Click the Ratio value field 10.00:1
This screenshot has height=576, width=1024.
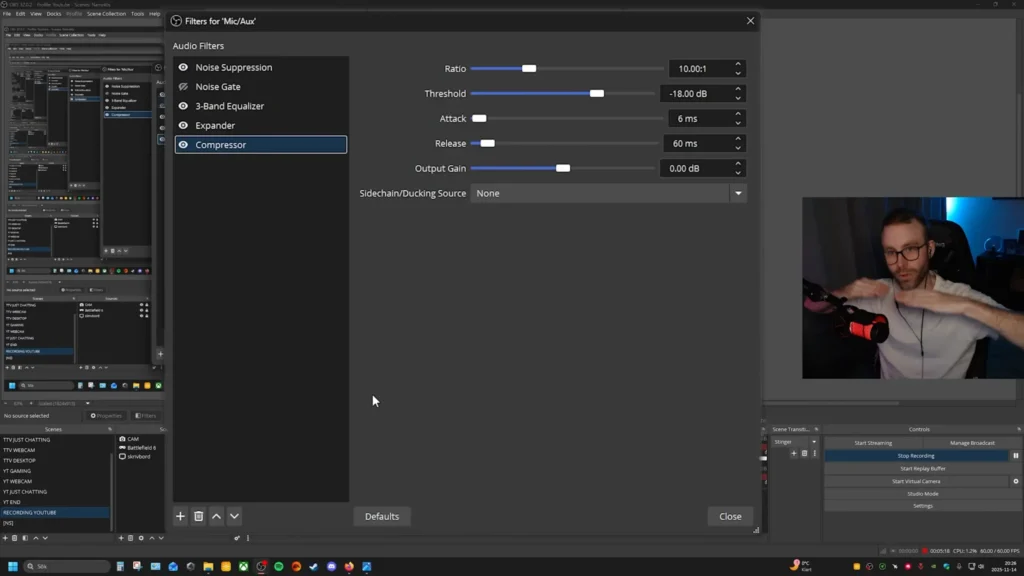pyautogui.click(x=699, y=69)
